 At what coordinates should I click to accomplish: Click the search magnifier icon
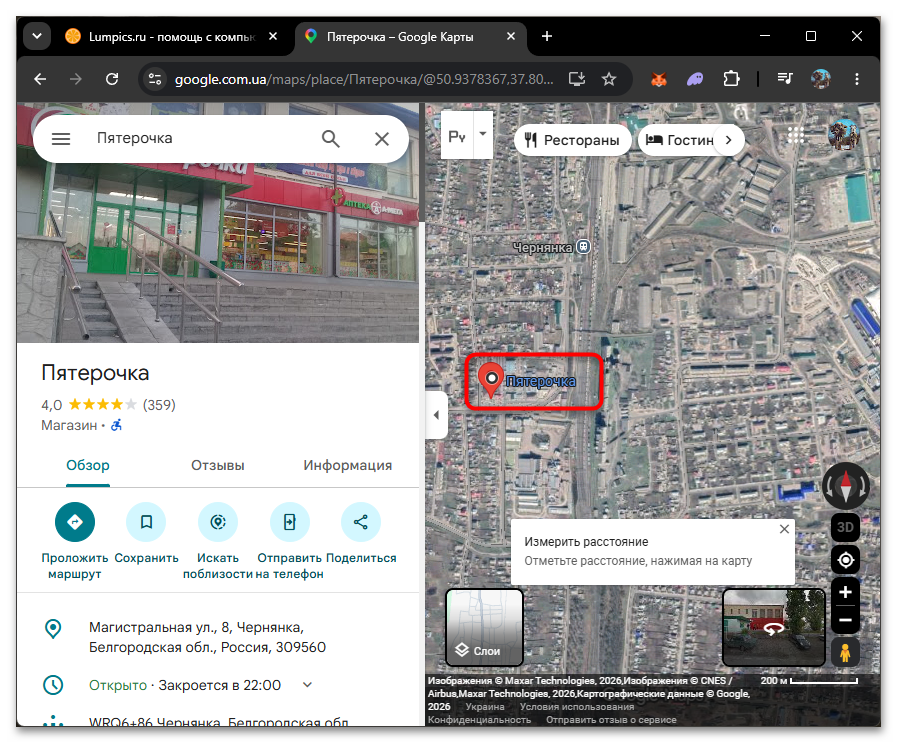(x=331, y=138)
